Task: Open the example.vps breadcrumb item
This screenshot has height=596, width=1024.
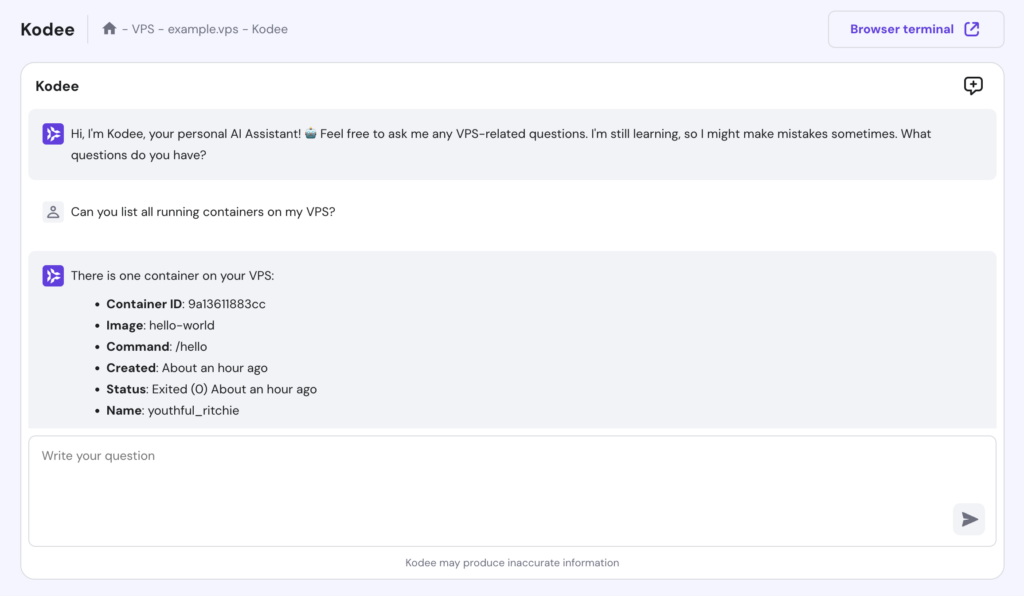Action: coord(202,29)
